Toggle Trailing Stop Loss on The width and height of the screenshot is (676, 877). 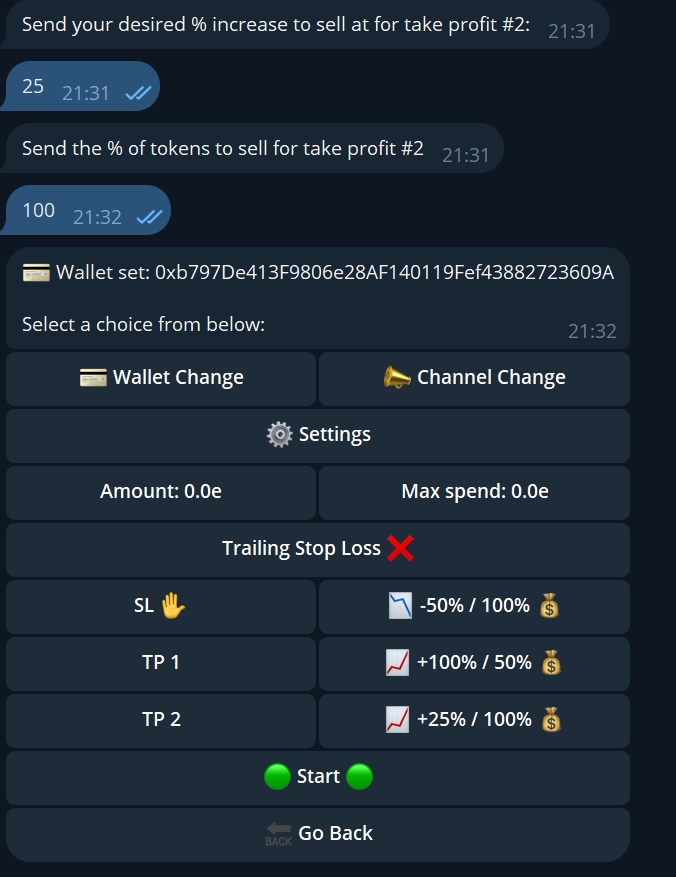coord(318,549)
